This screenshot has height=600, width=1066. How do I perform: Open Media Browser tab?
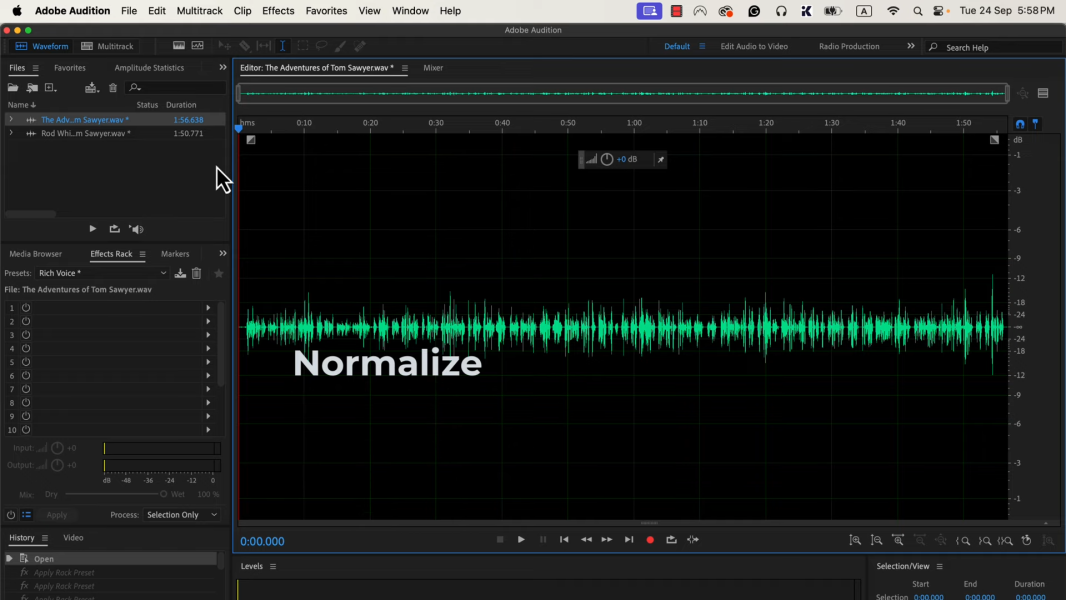[x=35, y=253]
